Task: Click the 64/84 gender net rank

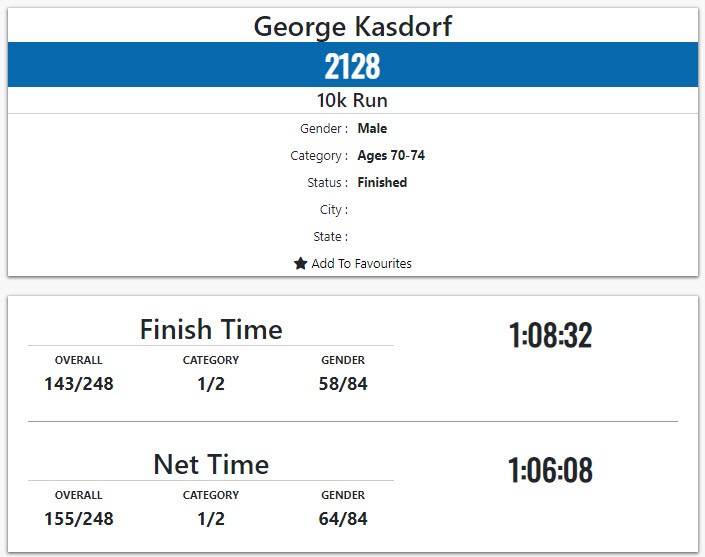Action: pyautogui.click(x=343, y=518)
